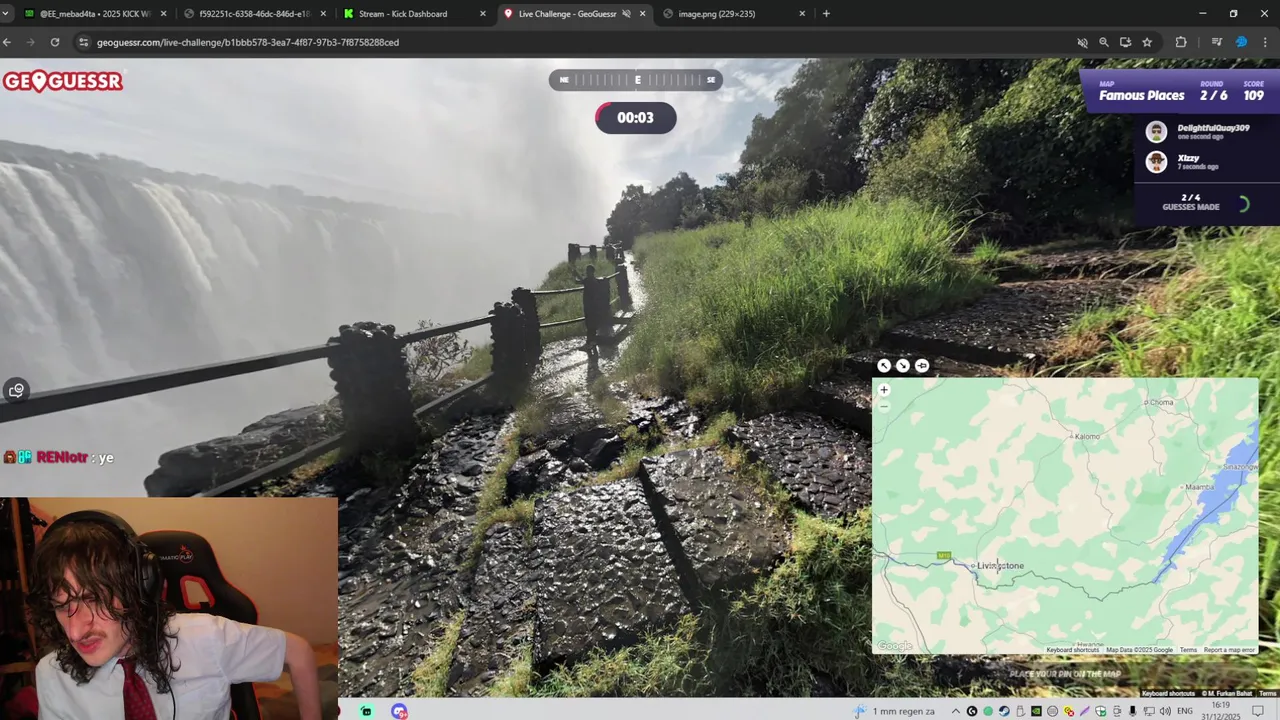Click the Google logo on map
This screenshot has height=720, width=1280.
tap(895, 646)
